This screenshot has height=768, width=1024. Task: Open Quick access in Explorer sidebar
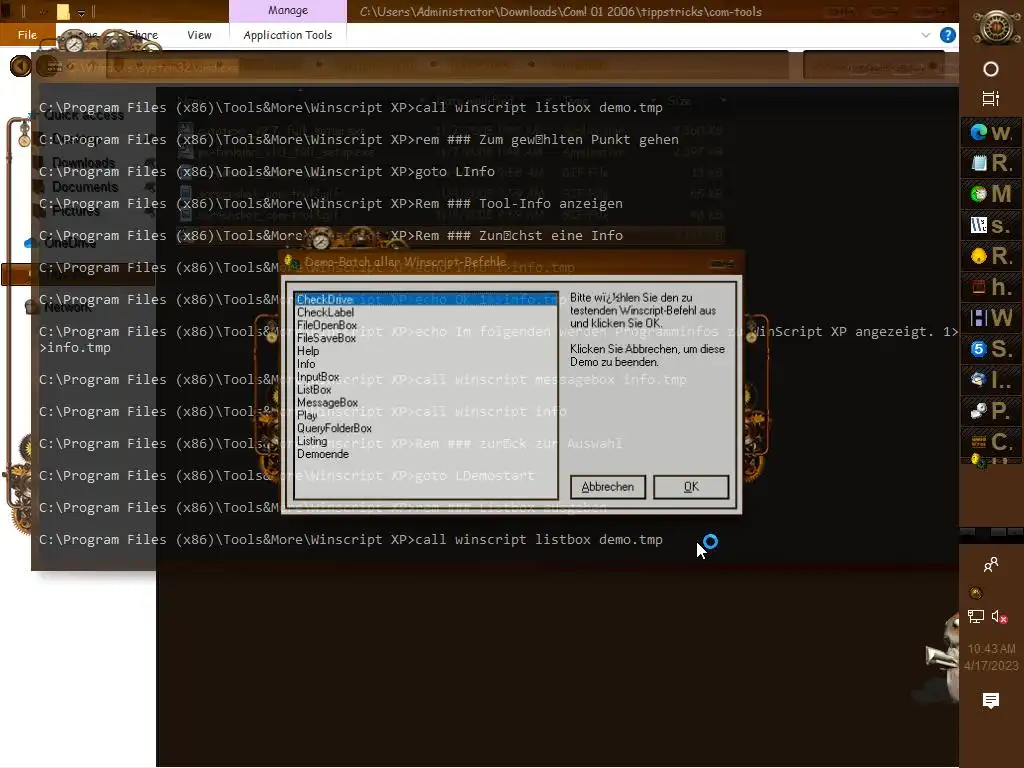click(x=84, y=116)
